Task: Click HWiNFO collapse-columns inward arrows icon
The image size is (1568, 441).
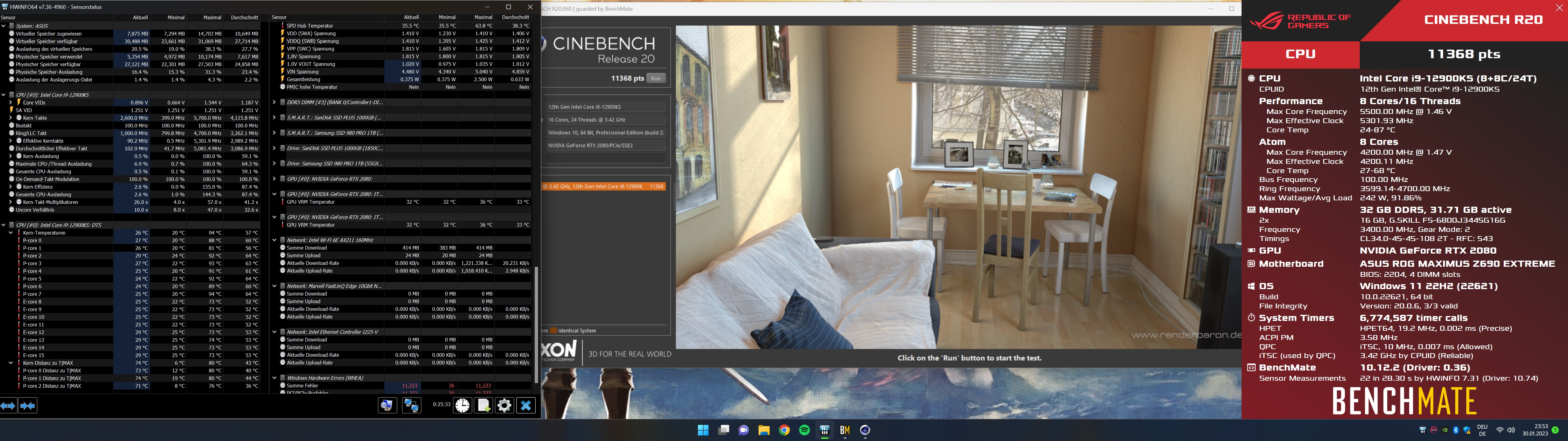Action: point(28,406)
